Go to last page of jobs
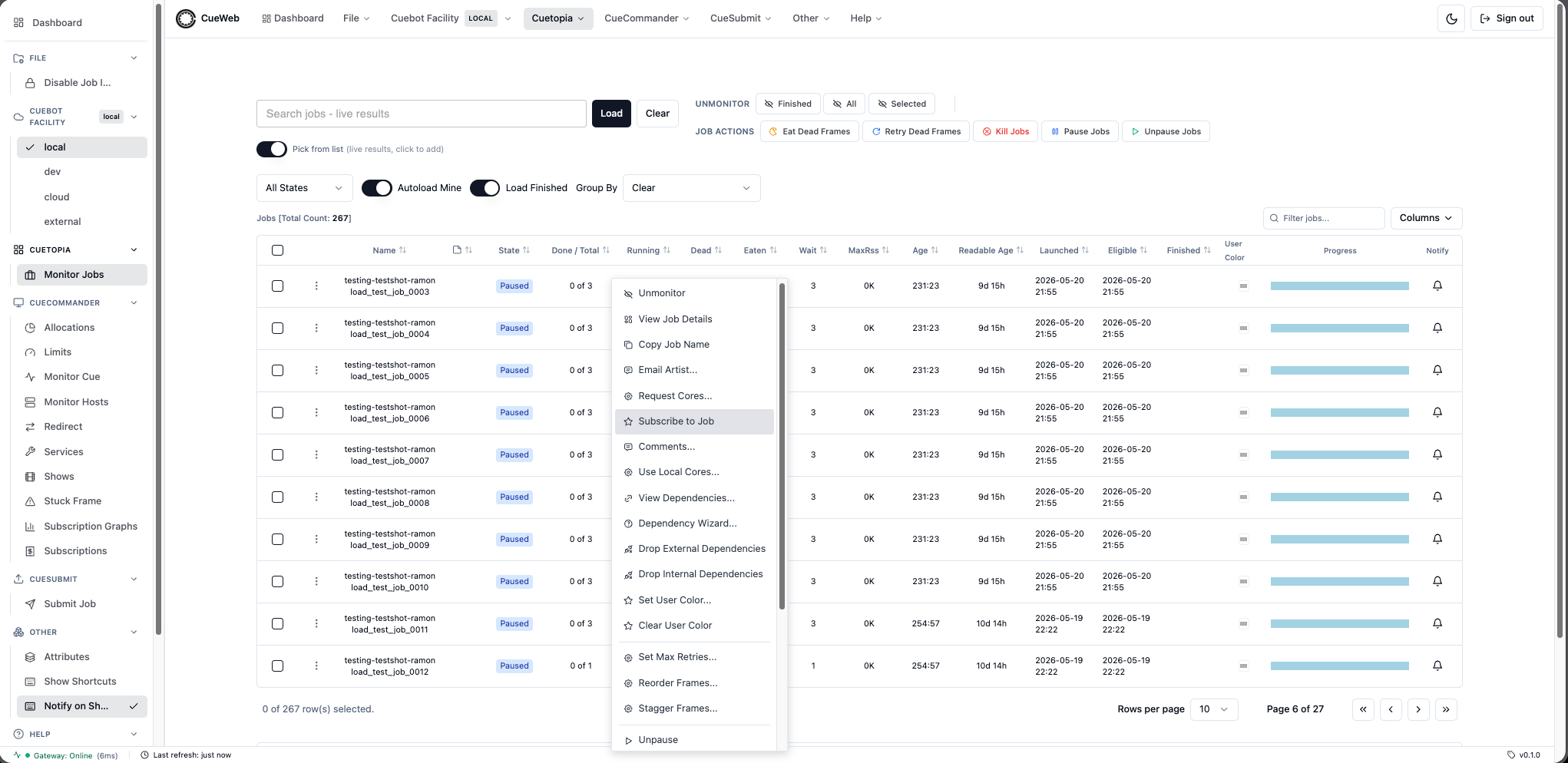The width and height of the screenshot is (1568, 763). (1446, 709)
